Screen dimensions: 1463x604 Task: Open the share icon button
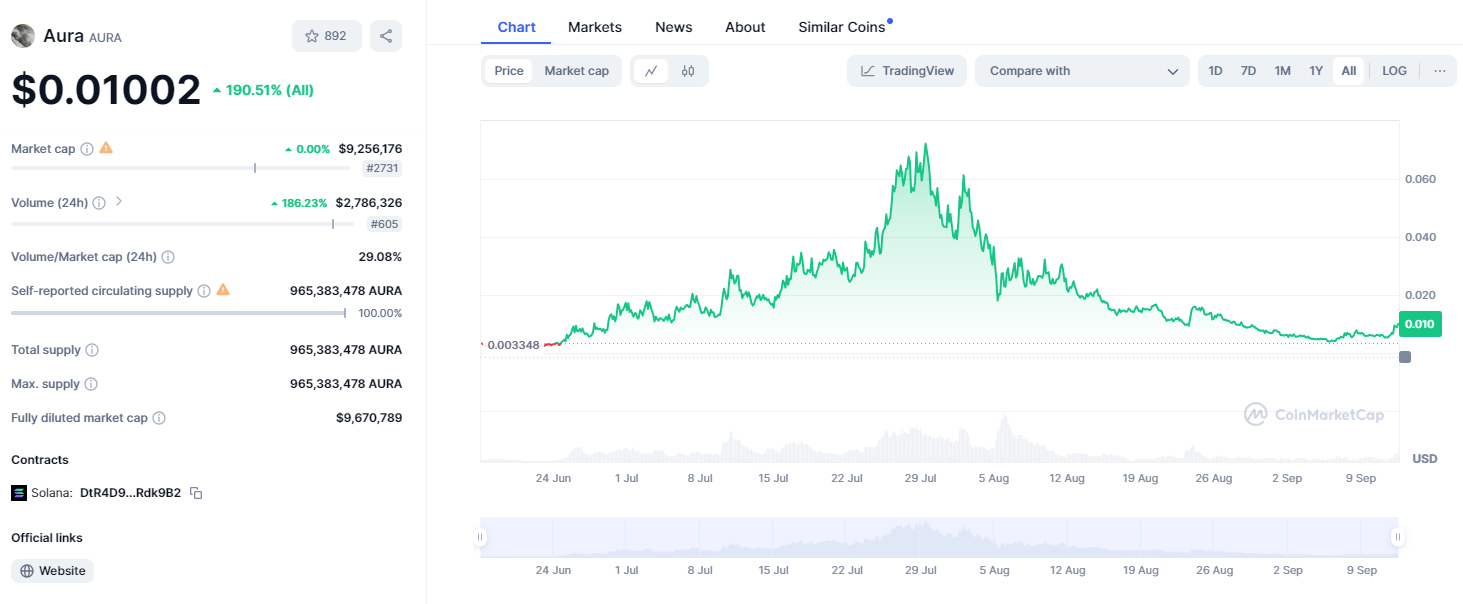386,36
